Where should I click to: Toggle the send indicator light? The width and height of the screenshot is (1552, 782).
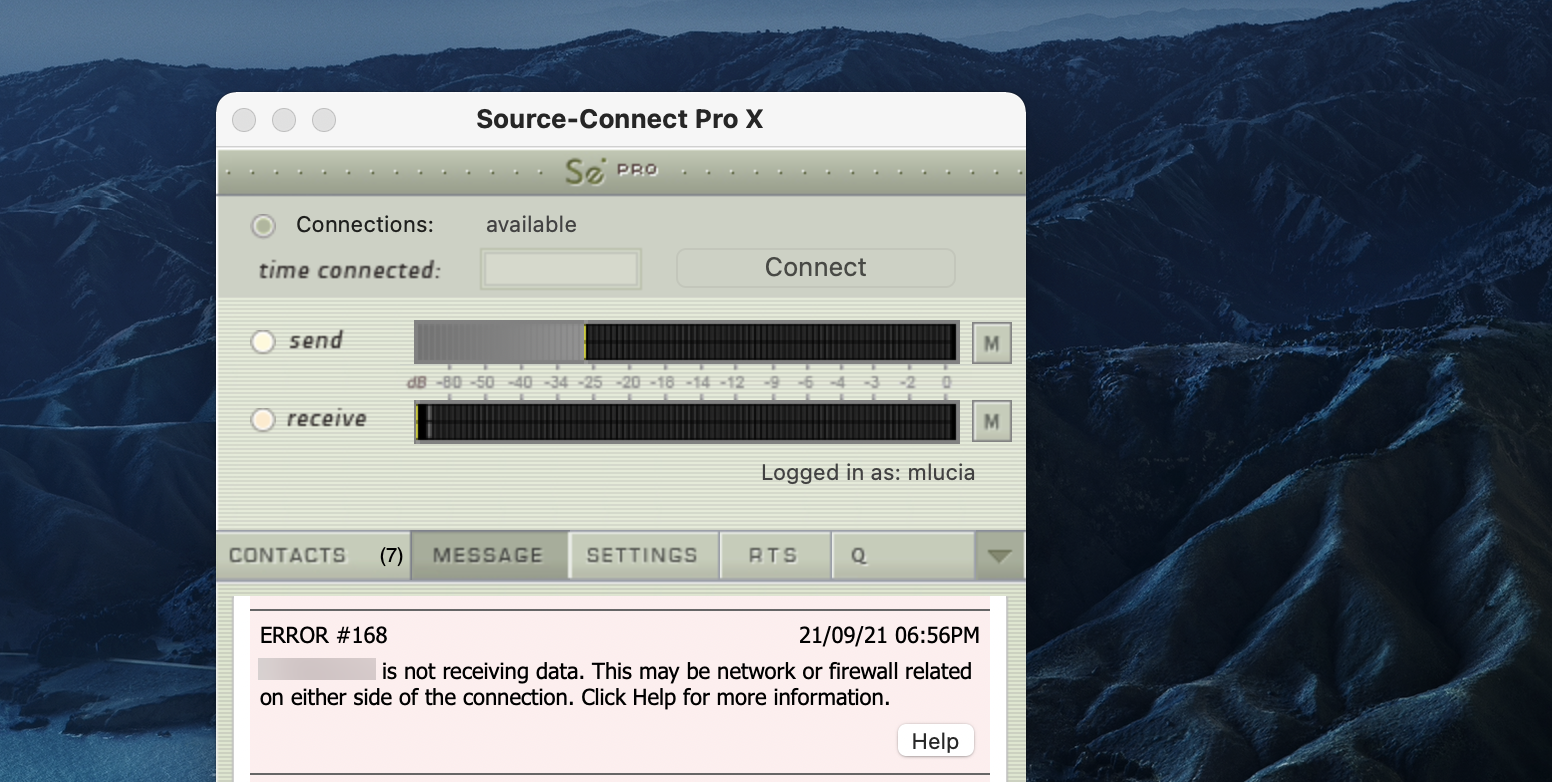263,342
